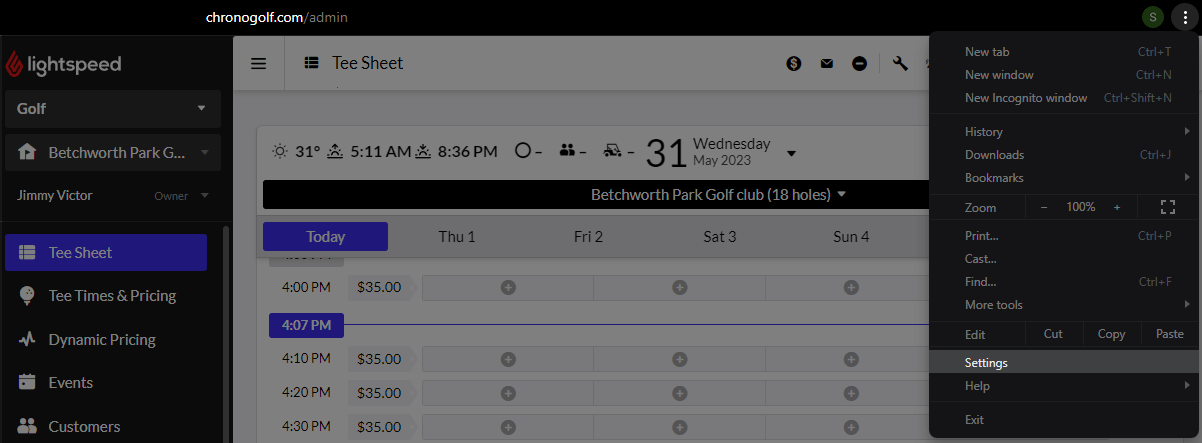Open the wrench tools icon
This screenshot has width=1202, height=443.
[x=900, y=63]
